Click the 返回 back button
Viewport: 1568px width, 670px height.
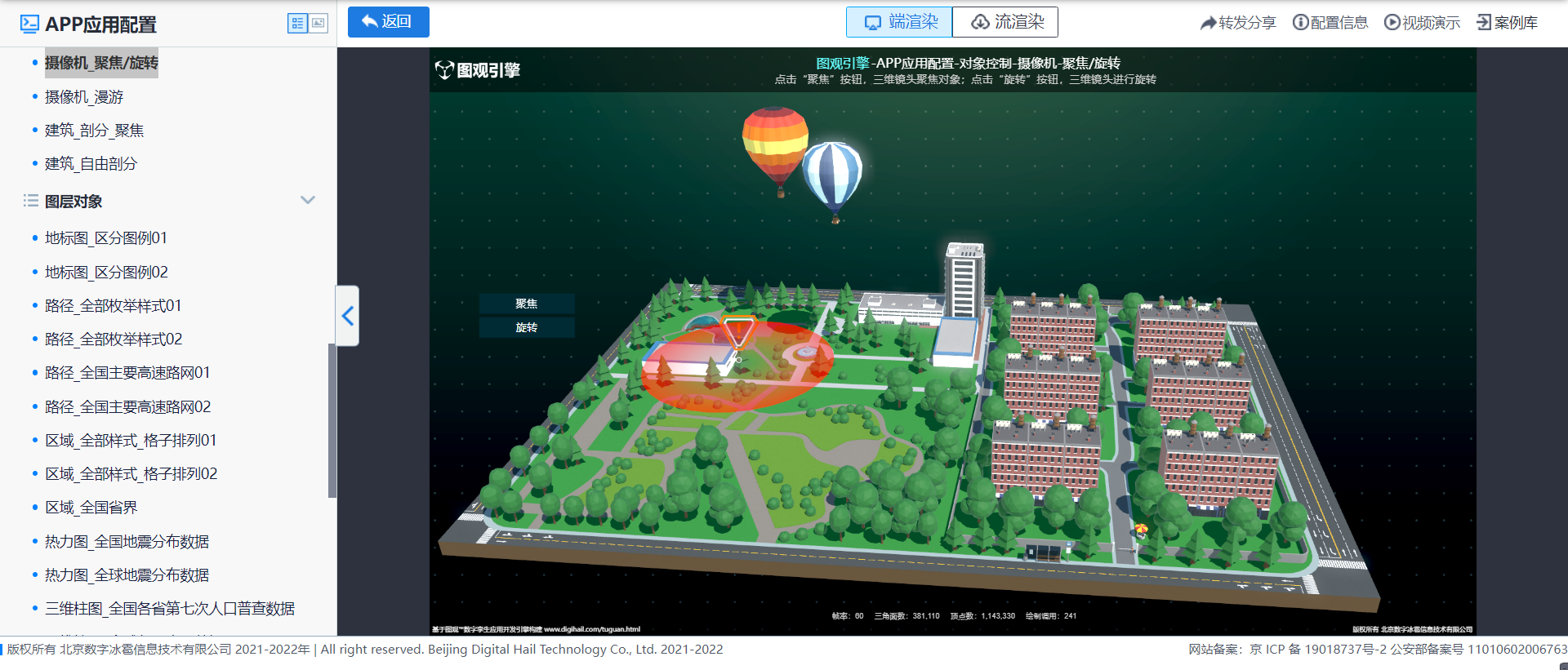(389, 22)
